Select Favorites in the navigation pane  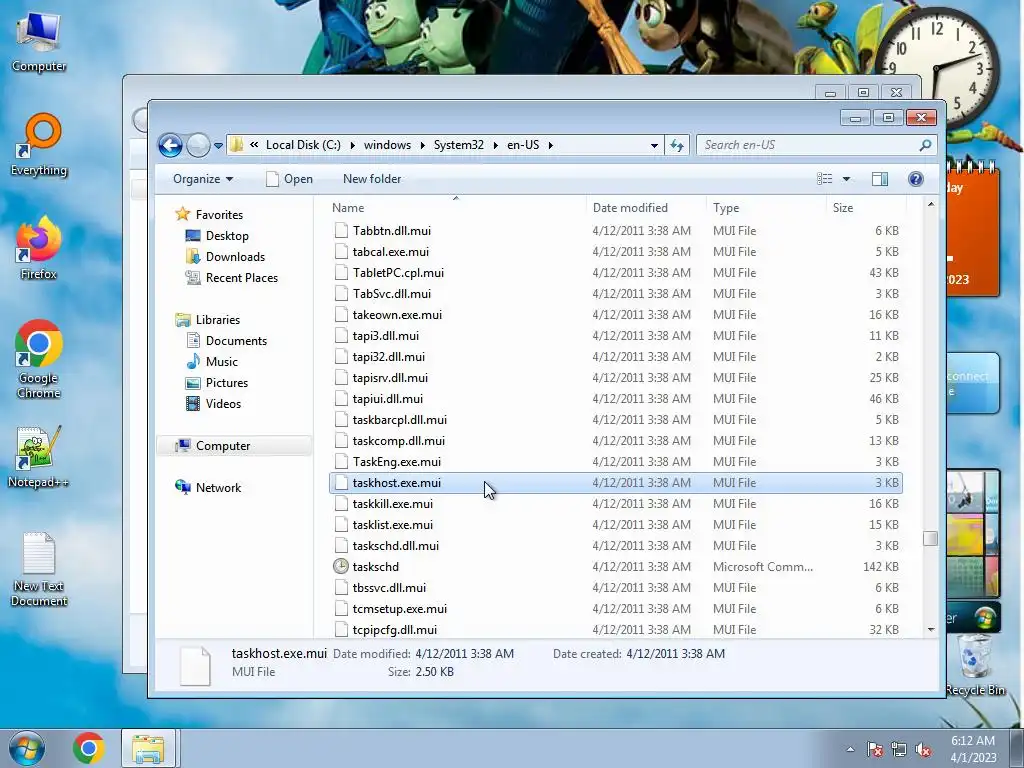coord(219,215)
